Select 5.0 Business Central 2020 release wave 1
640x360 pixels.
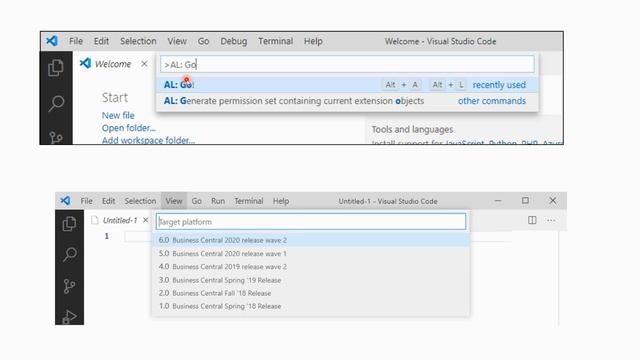(x=311, y=253)
